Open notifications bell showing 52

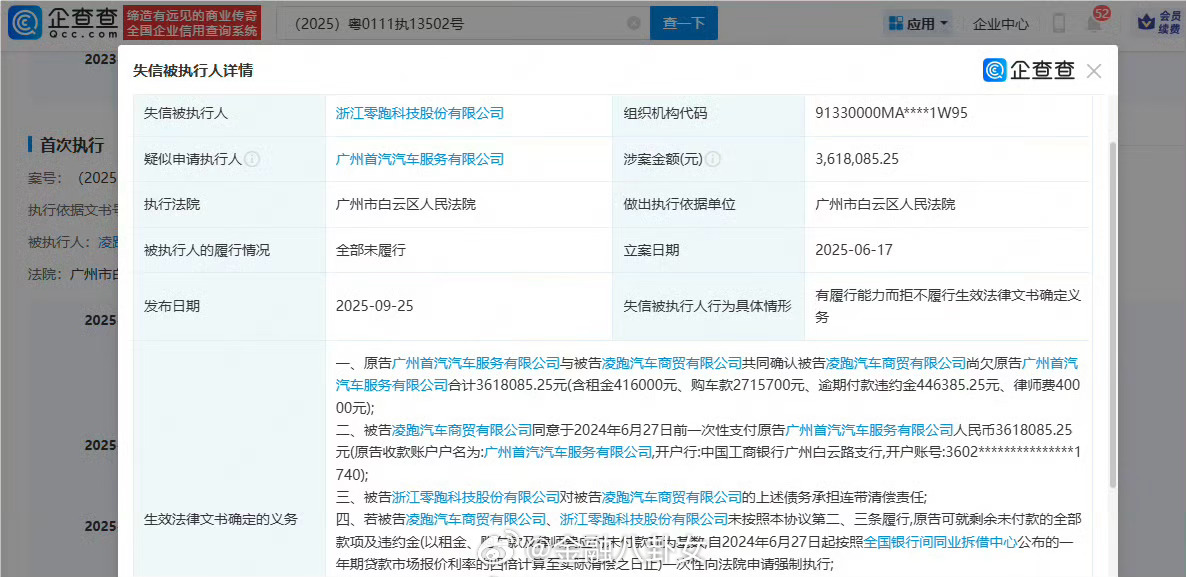[x=1094, y=21]
